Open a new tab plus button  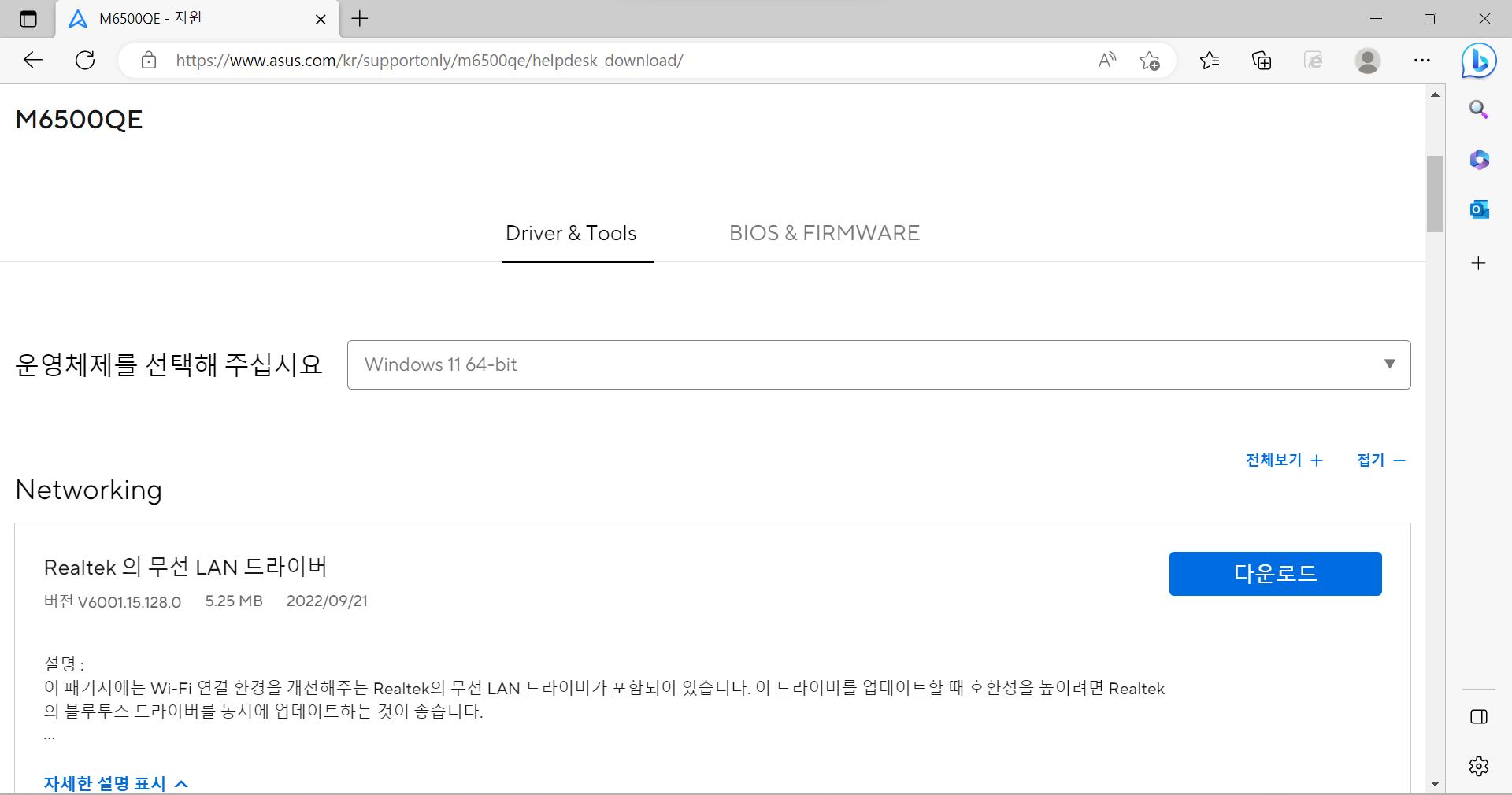(x=360, y=19)
